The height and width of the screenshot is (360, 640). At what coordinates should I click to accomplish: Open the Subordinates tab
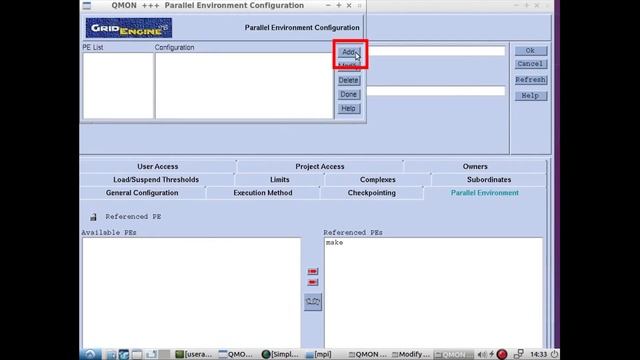point(489,180)
